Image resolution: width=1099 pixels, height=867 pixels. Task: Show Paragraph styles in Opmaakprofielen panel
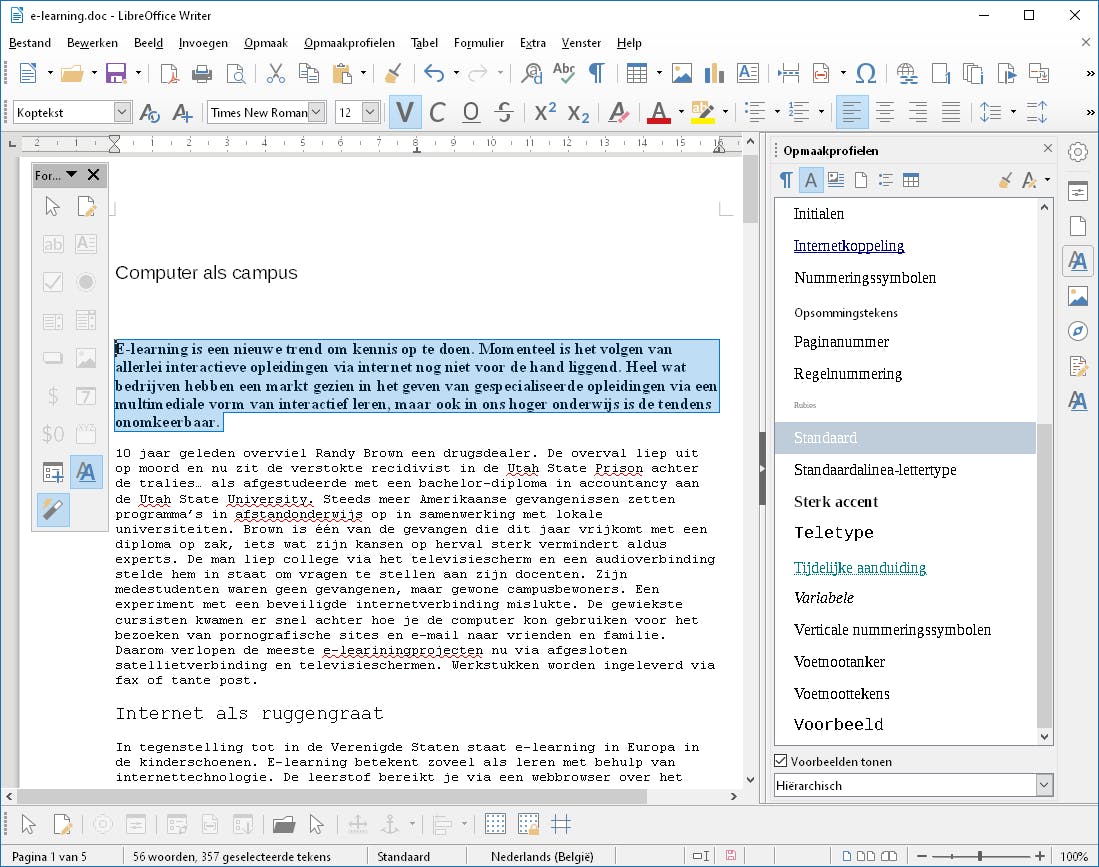tap(786, 180)
